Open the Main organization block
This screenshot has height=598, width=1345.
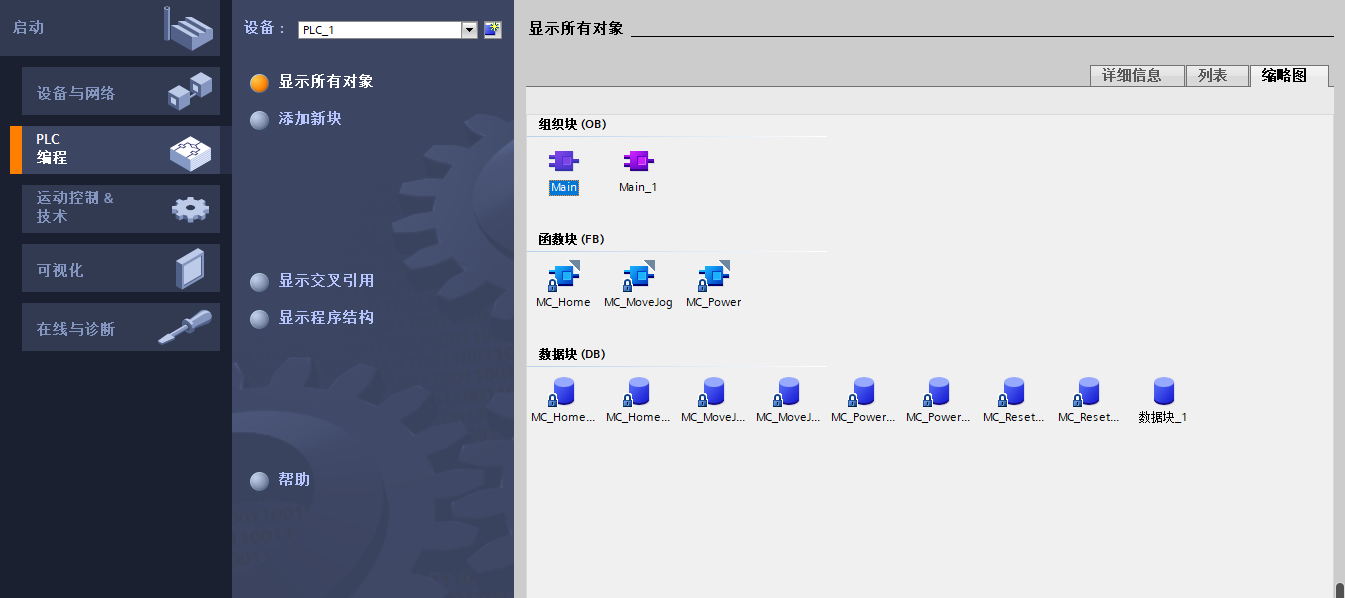click(x=563, y=163)
